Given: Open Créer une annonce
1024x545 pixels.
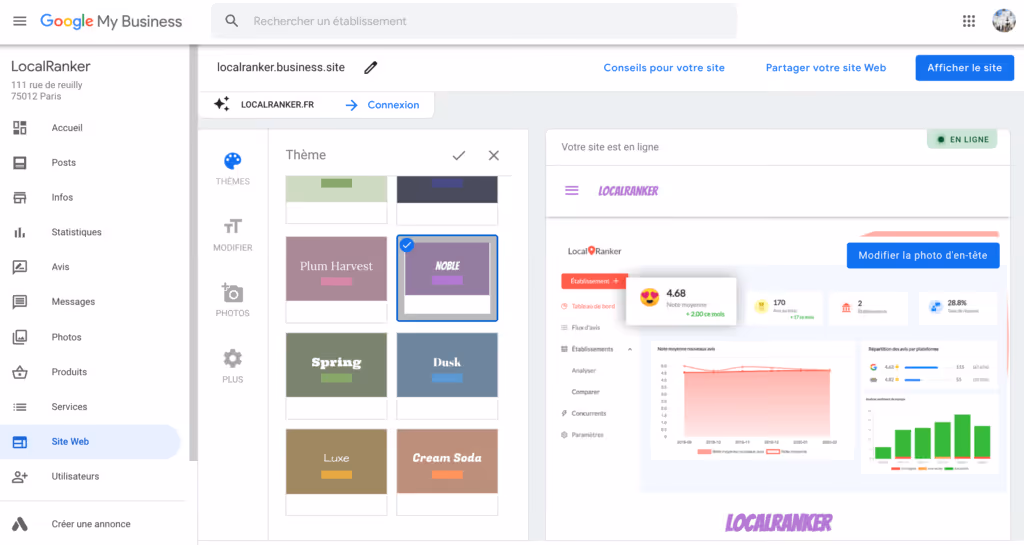Looking at the screenshot, I should 90,524.
